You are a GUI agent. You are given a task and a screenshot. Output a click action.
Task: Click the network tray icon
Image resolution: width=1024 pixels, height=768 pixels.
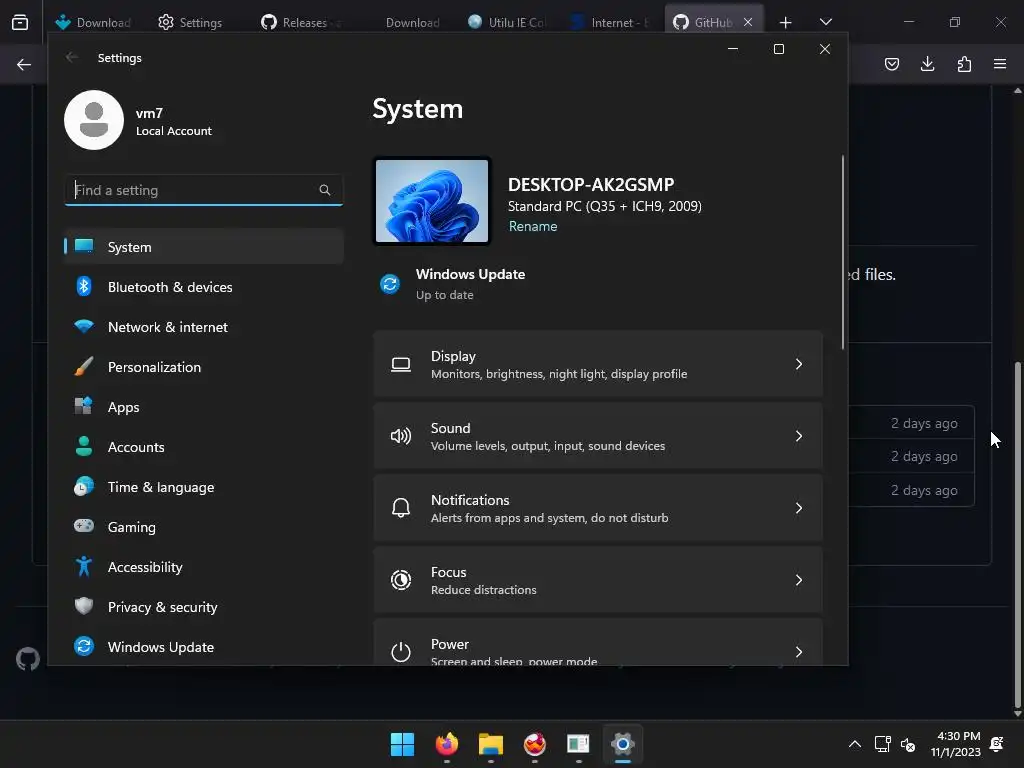[x=882, y=744]
